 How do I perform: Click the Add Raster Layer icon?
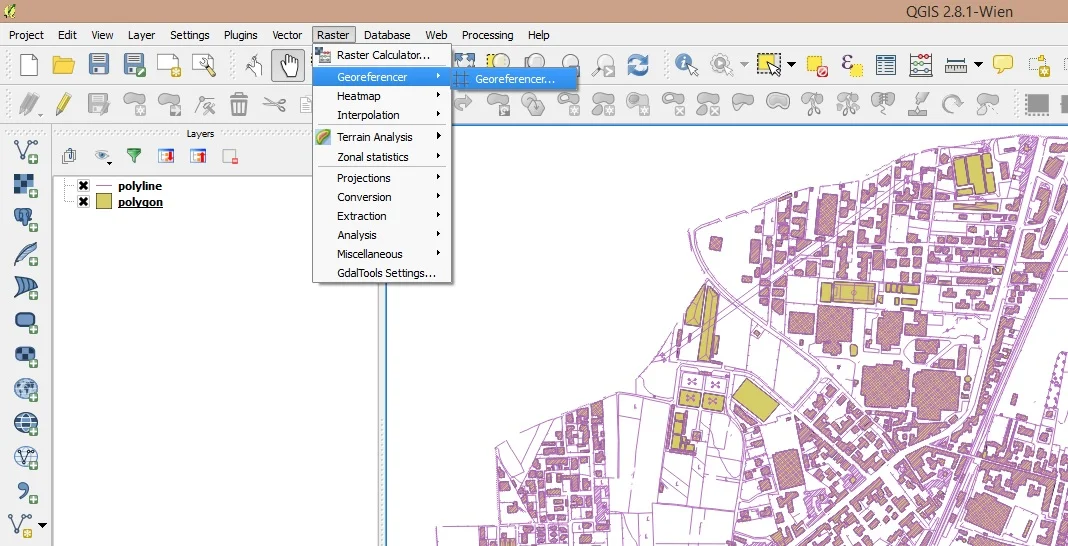26,185
